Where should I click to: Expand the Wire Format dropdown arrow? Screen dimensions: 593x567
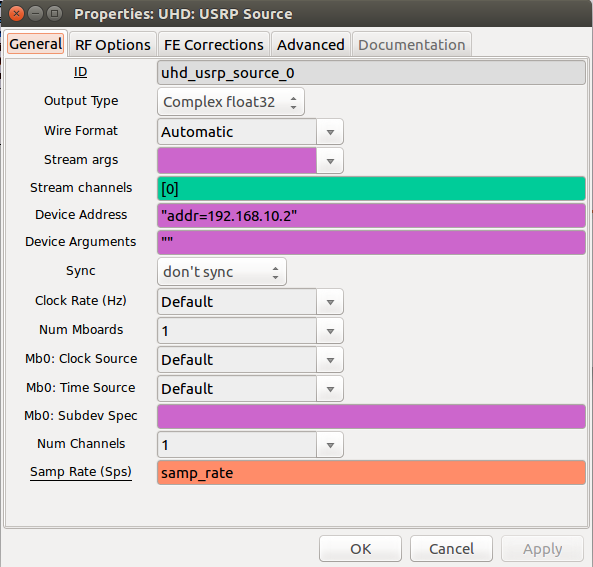click(330, 132)
